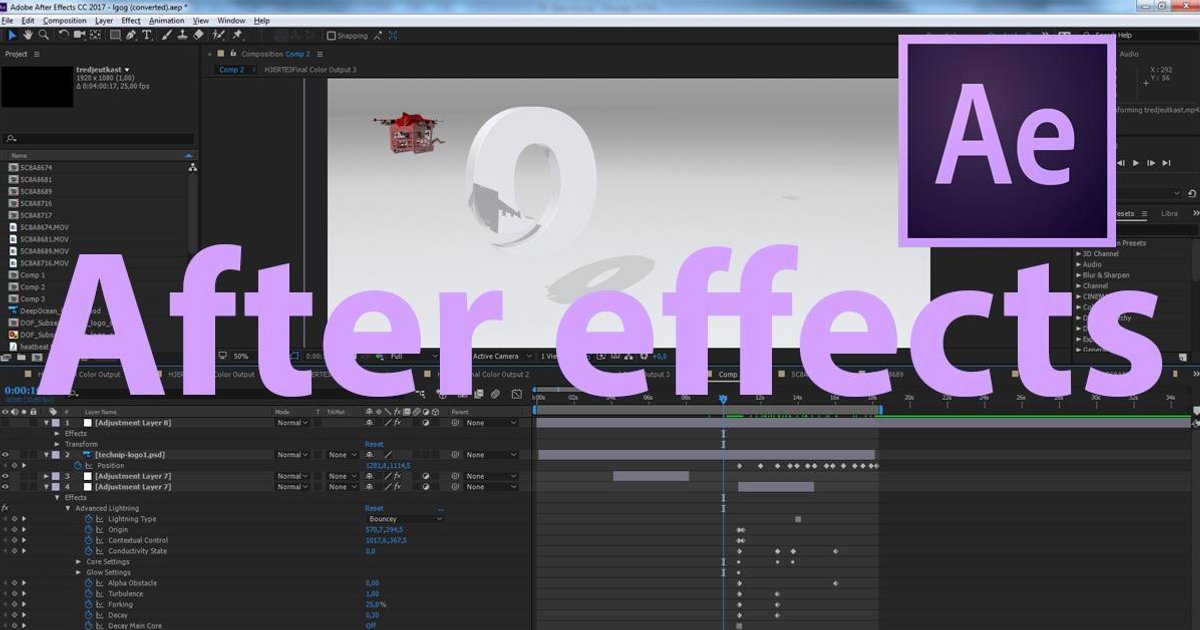
Task: Toggle visibility eye of layer 3 Adjustment Layer 7
Action: pyautogui.click(x=5, y=476)
